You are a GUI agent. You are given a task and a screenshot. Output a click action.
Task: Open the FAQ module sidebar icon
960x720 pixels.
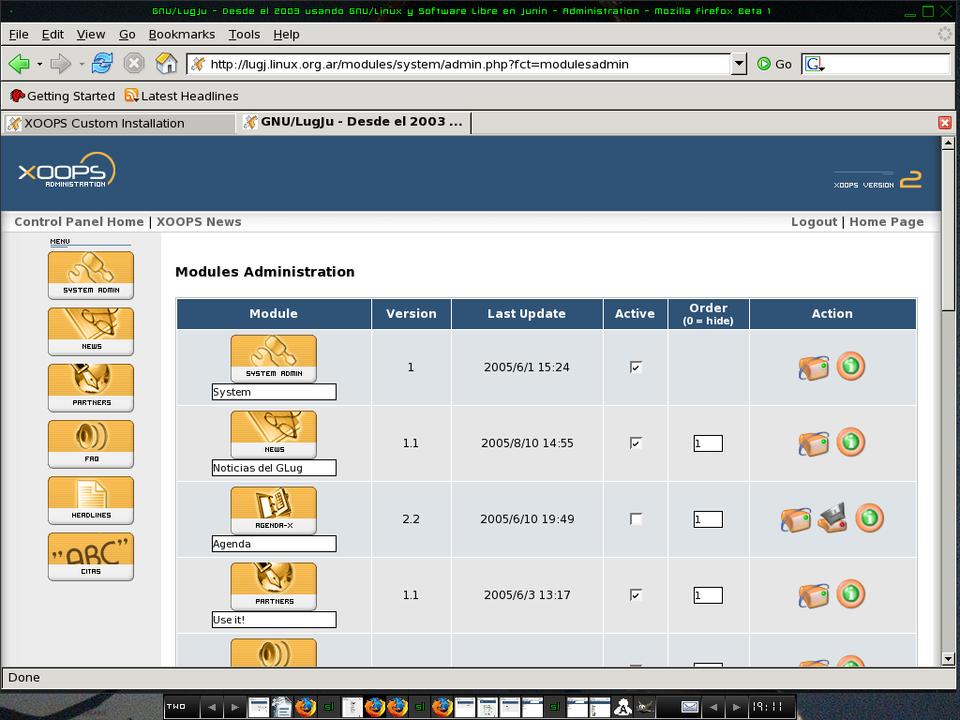pos(90,443)
